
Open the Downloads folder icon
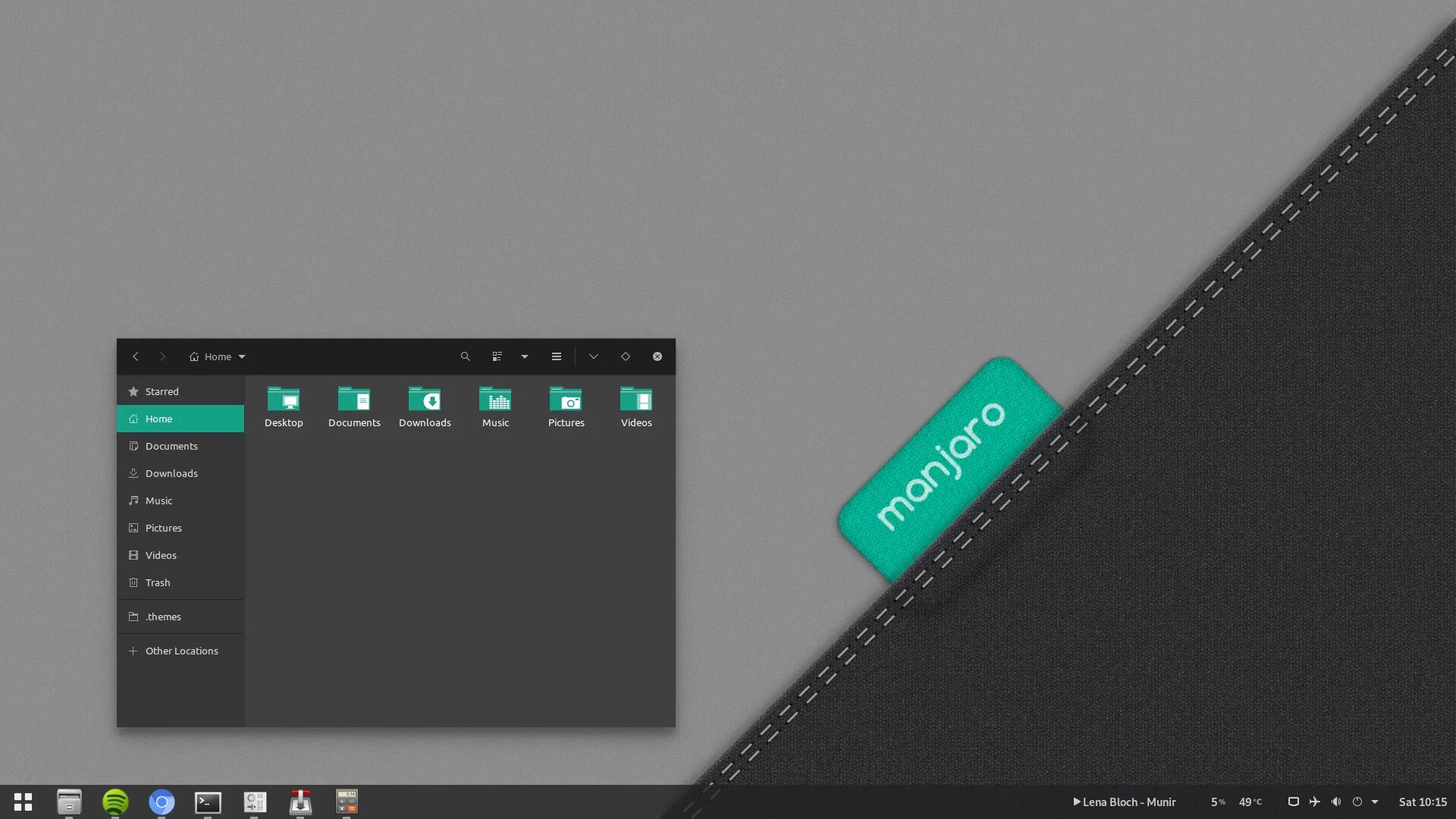425,400
